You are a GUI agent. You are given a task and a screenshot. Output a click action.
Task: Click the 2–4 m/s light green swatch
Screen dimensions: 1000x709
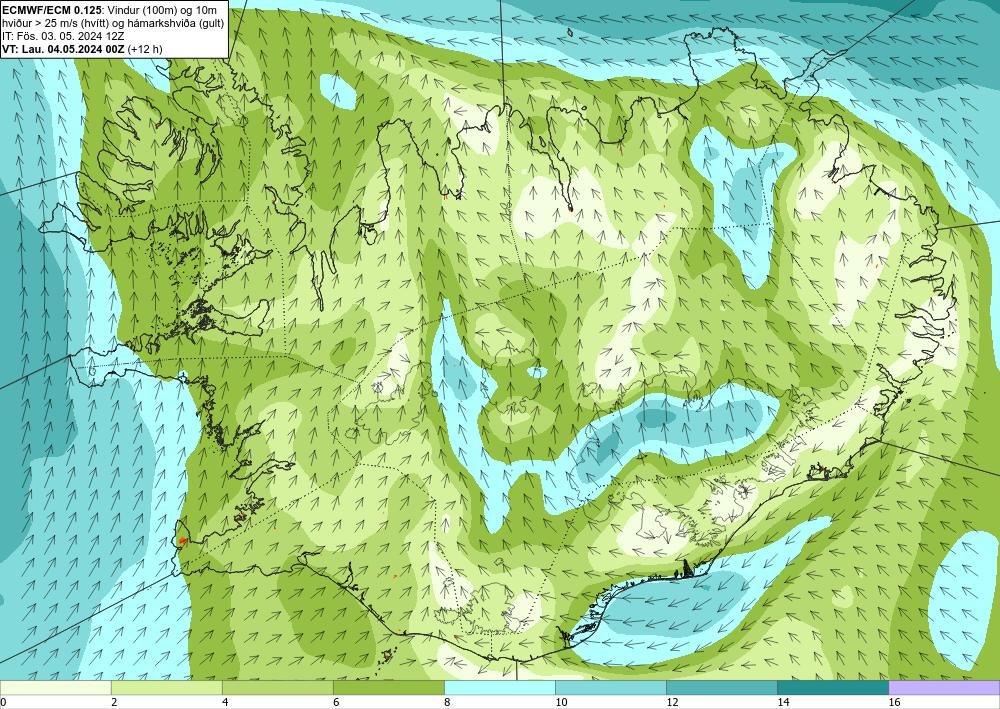coord(166,687)
